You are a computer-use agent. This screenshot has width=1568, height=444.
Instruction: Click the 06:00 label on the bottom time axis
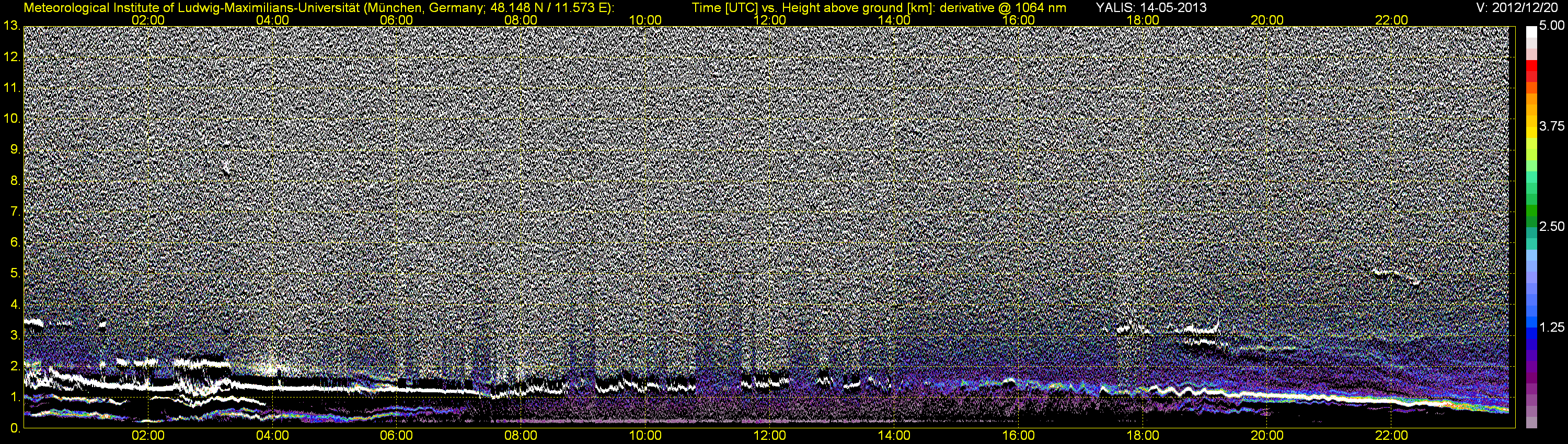[x=397, y=436]
